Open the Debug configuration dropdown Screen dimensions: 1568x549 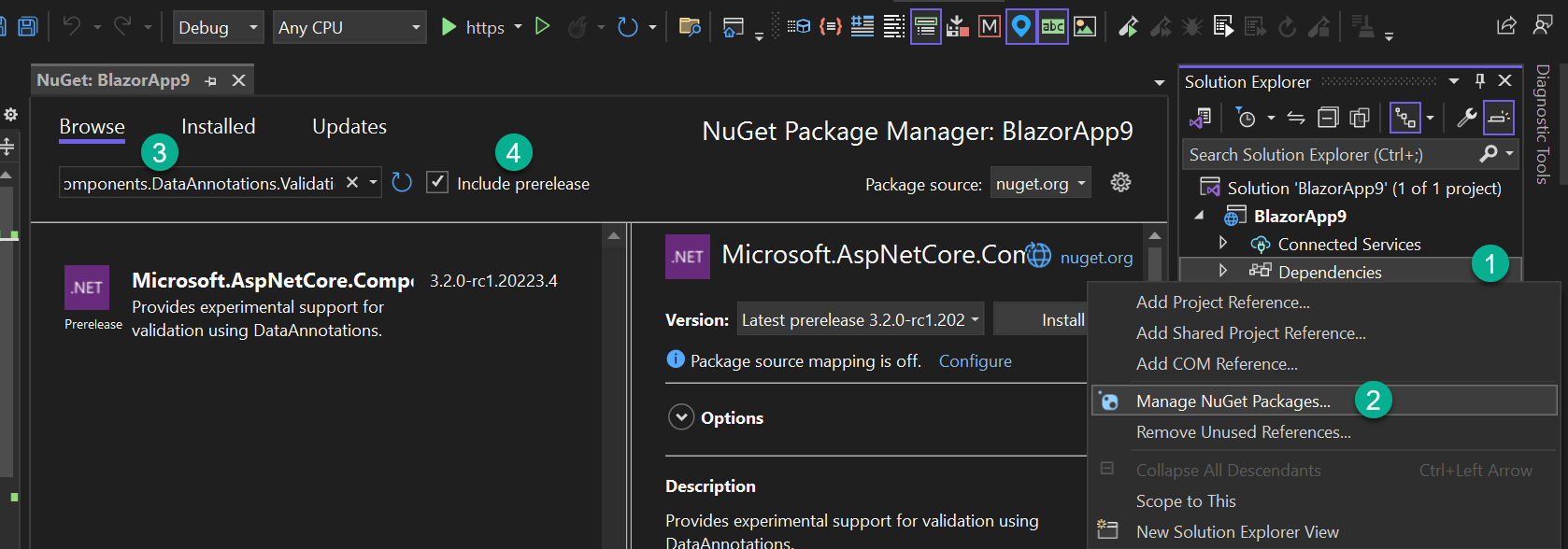(x=218, y=27)
